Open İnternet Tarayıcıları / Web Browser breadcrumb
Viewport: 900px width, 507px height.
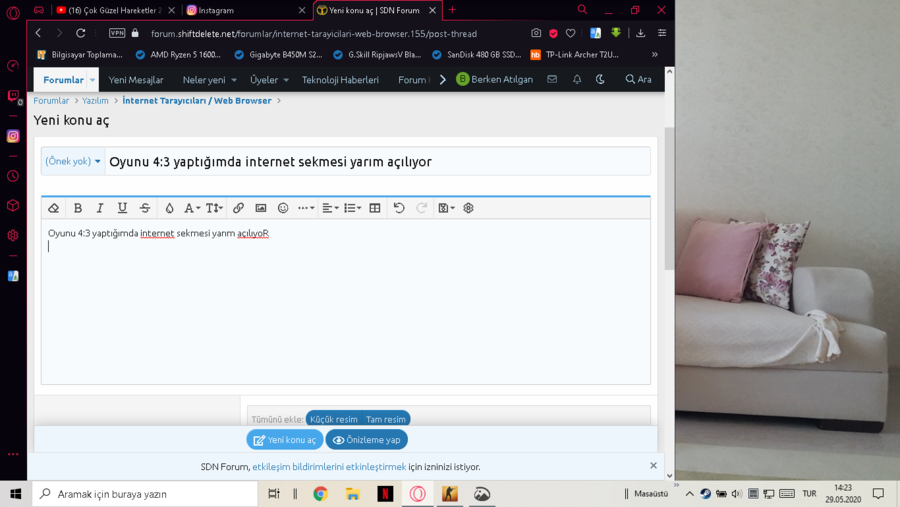[197, 100]
